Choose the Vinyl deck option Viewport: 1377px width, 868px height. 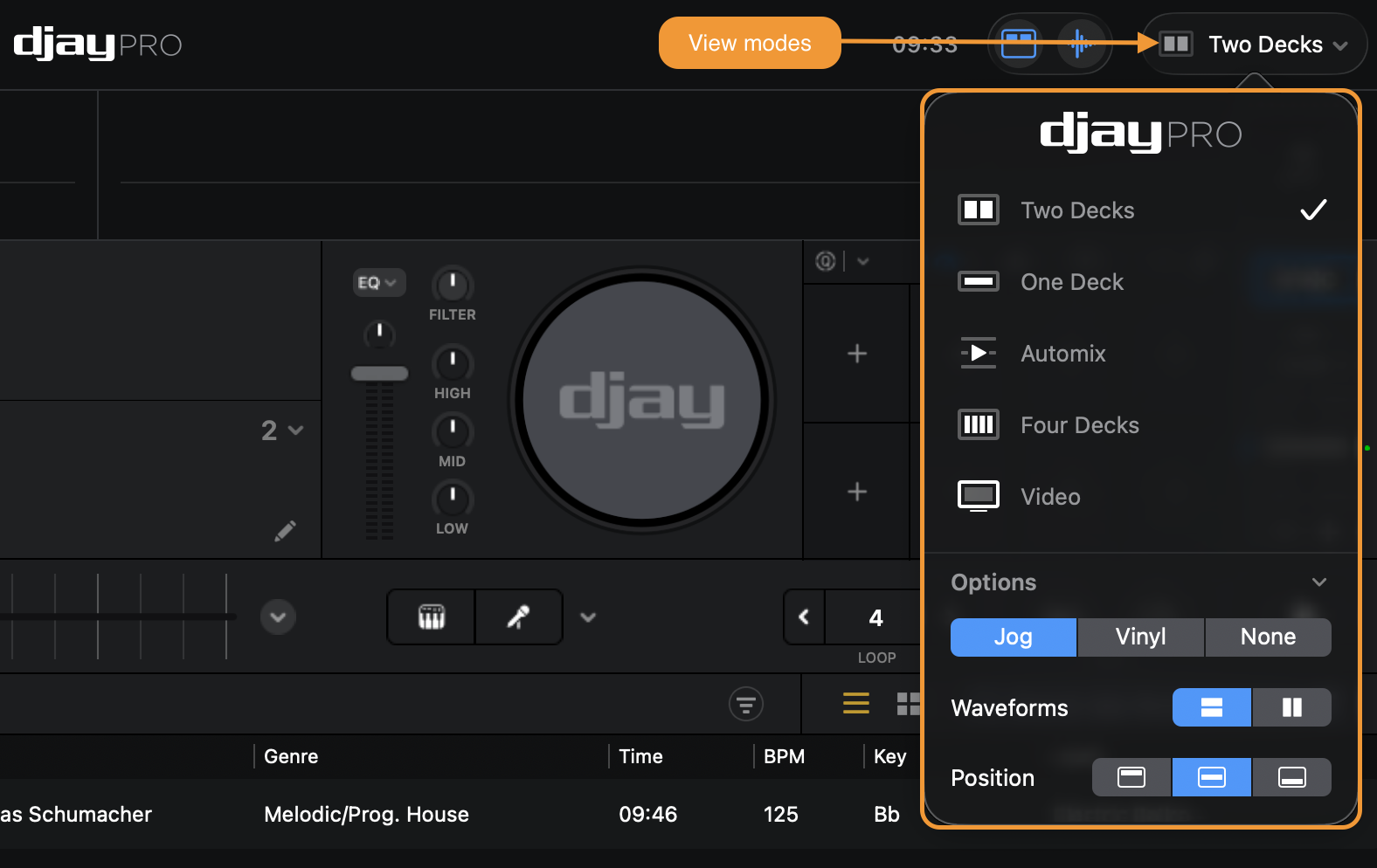pyautogui.click(x=1141, y=637)
